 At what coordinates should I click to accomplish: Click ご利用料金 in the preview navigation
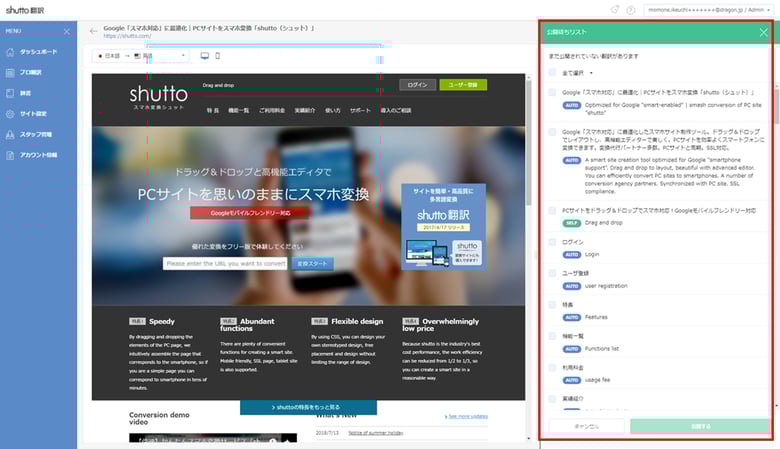(x=272, y=110)
